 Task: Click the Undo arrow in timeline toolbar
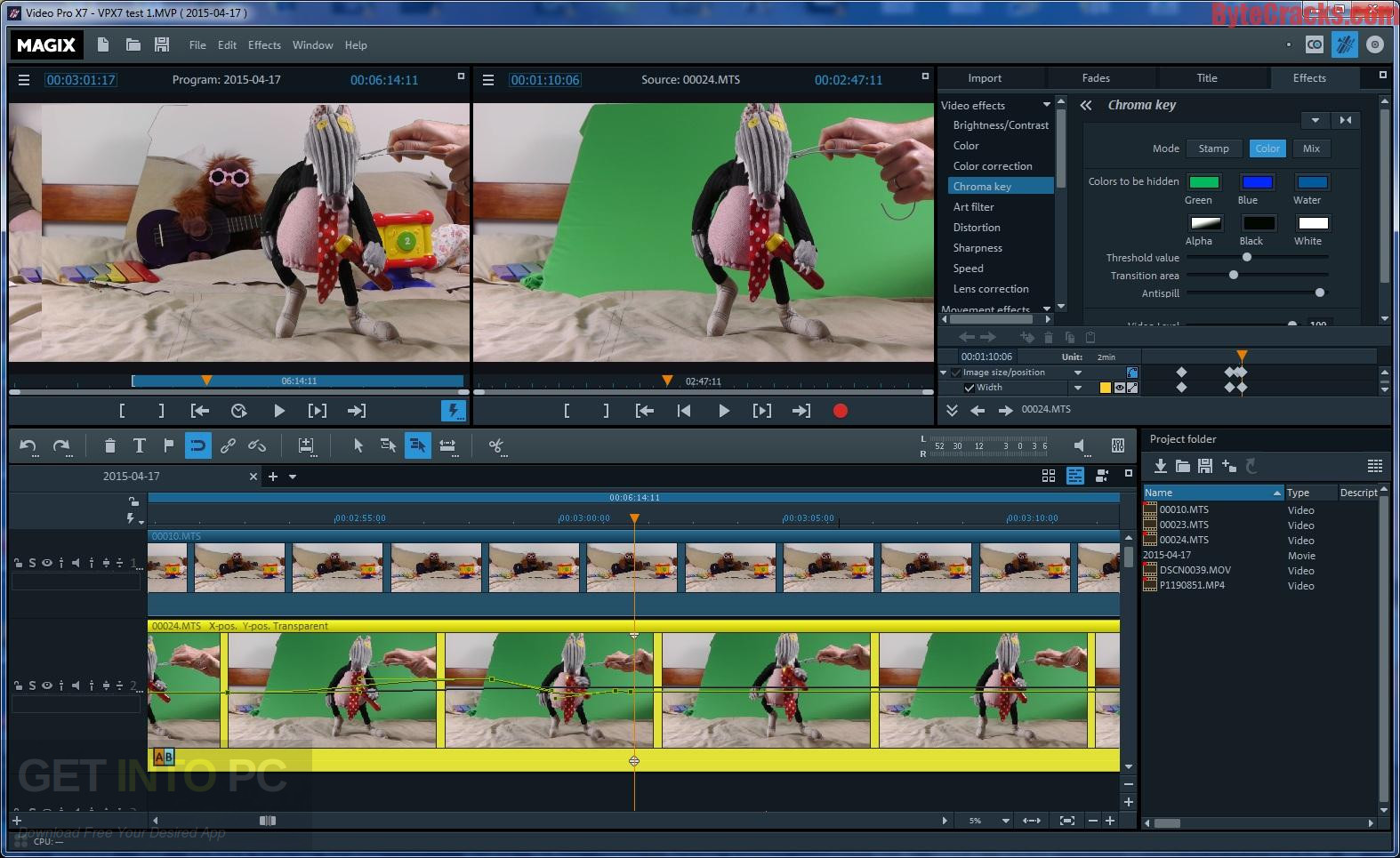click(x=28, y=446)
